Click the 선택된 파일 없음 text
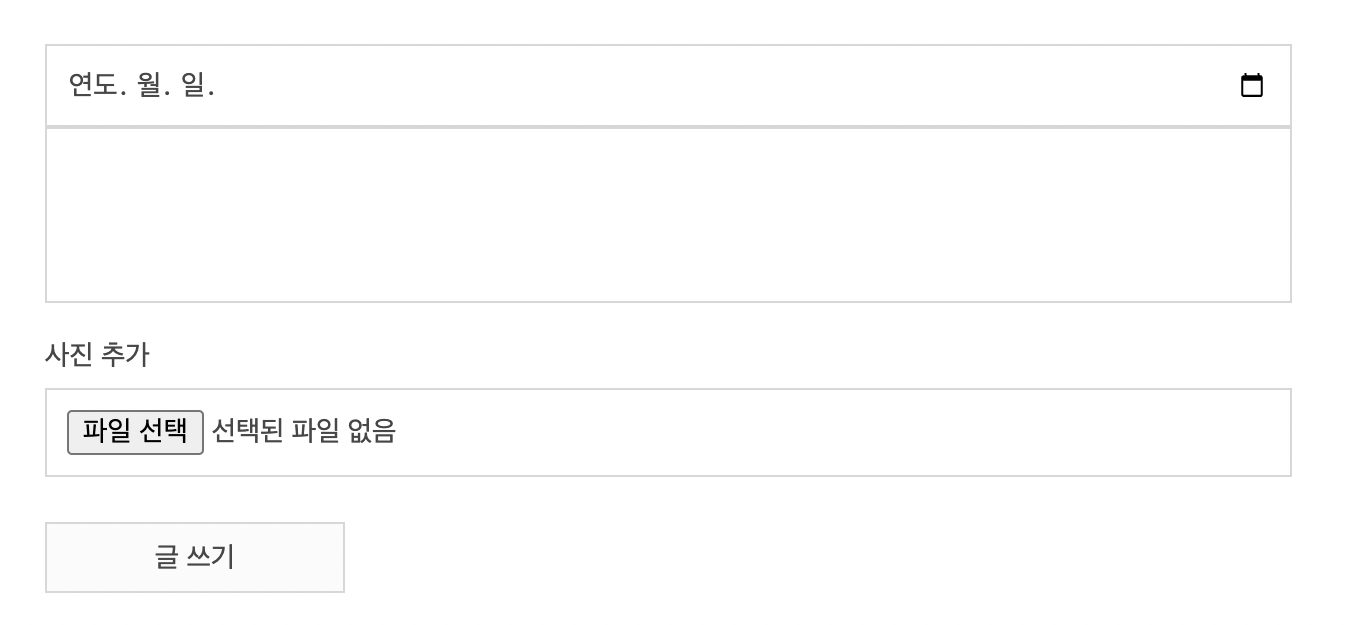The width and height of the screenshot is (1345, 625). (x=304, y=431)
